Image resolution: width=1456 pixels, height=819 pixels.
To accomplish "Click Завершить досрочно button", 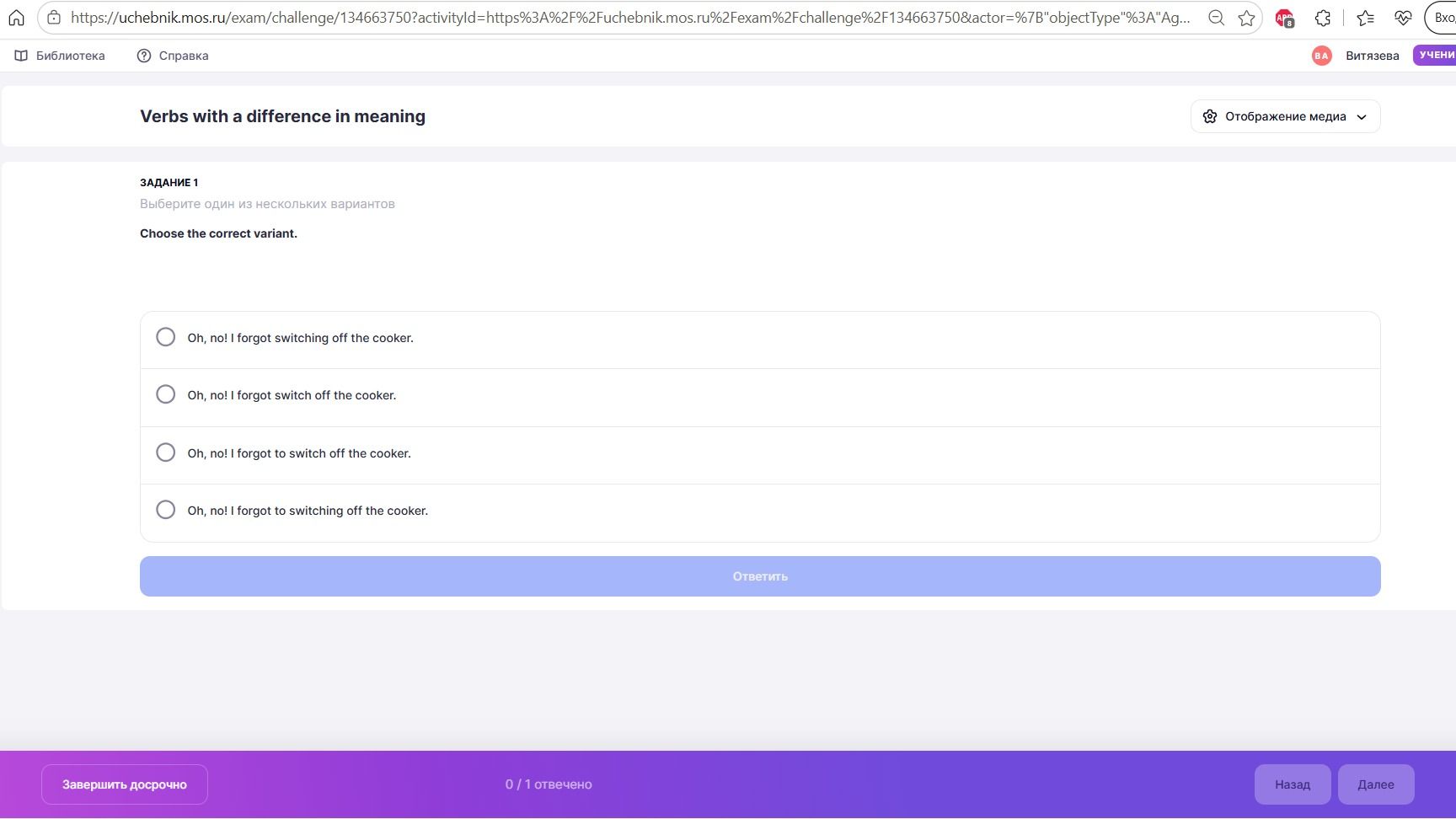I will click(125, 784).
